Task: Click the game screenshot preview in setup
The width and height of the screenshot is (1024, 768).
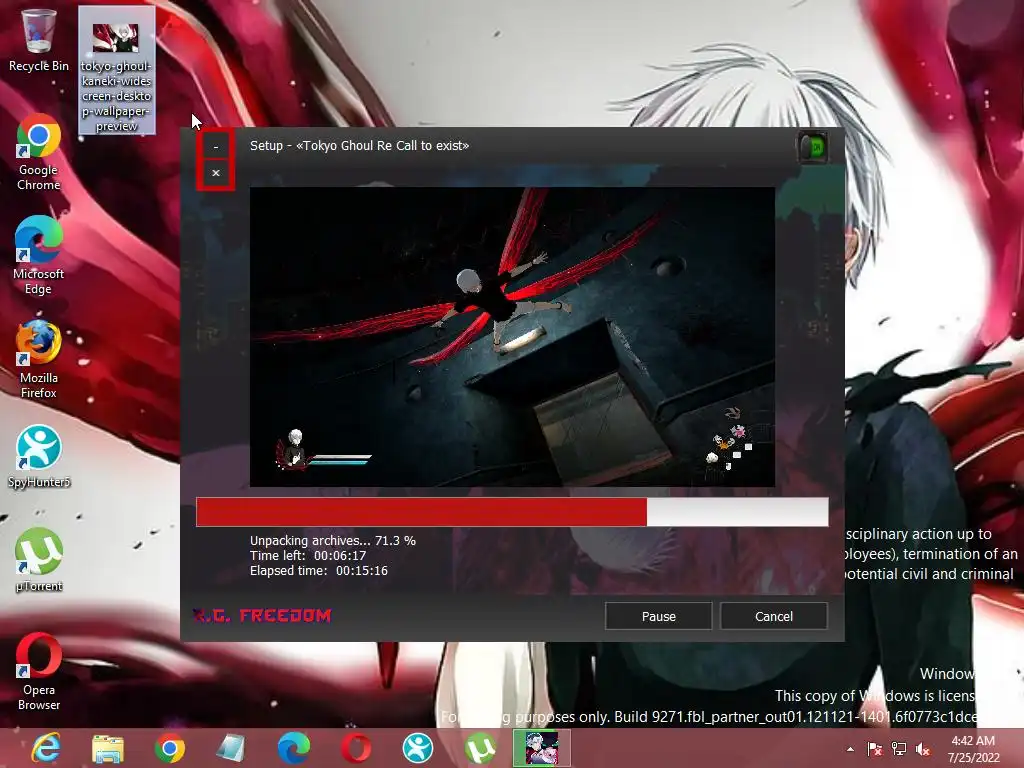Action: [x=512, y=337]
